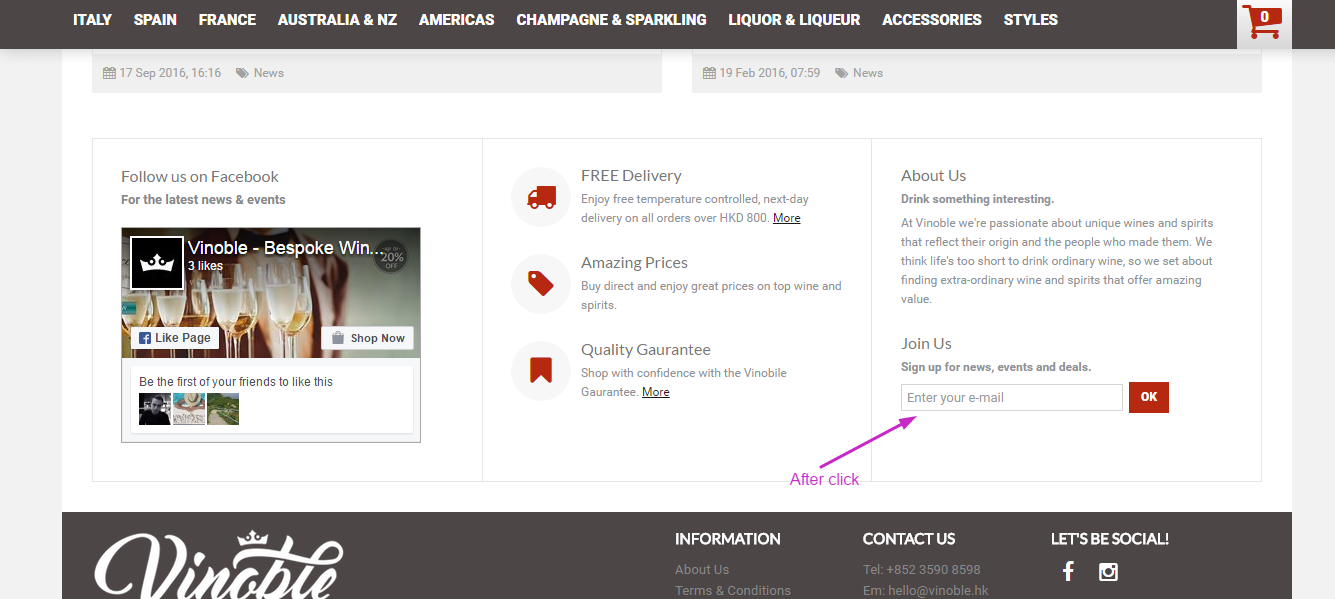Click the first friend profile thumbnail

tap(155, 409)
